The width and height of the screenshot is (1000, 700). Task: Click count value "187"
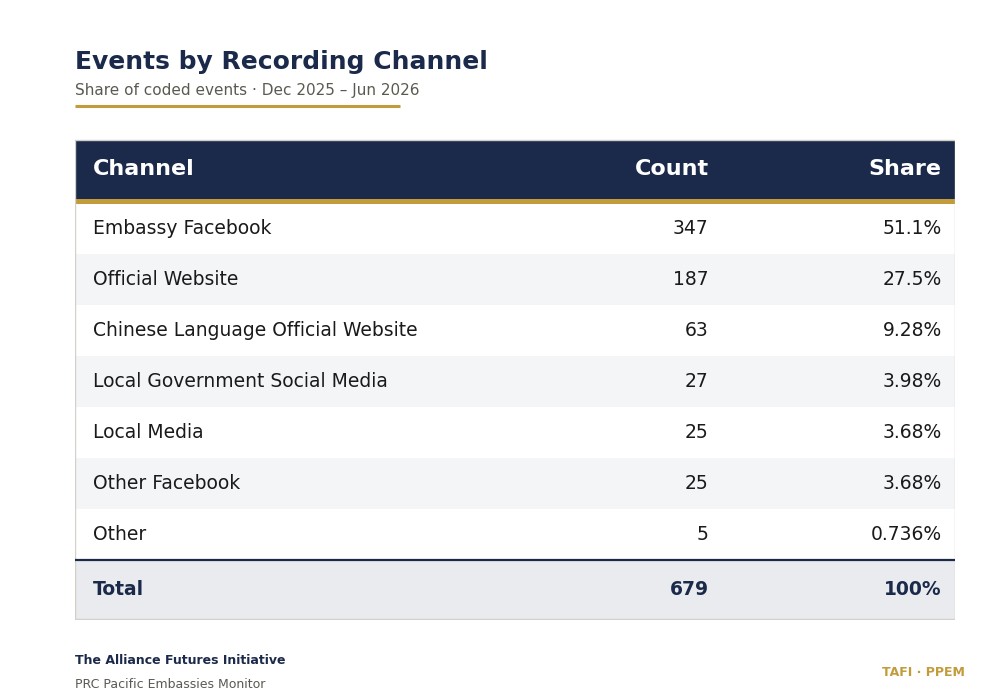(690, 279)
